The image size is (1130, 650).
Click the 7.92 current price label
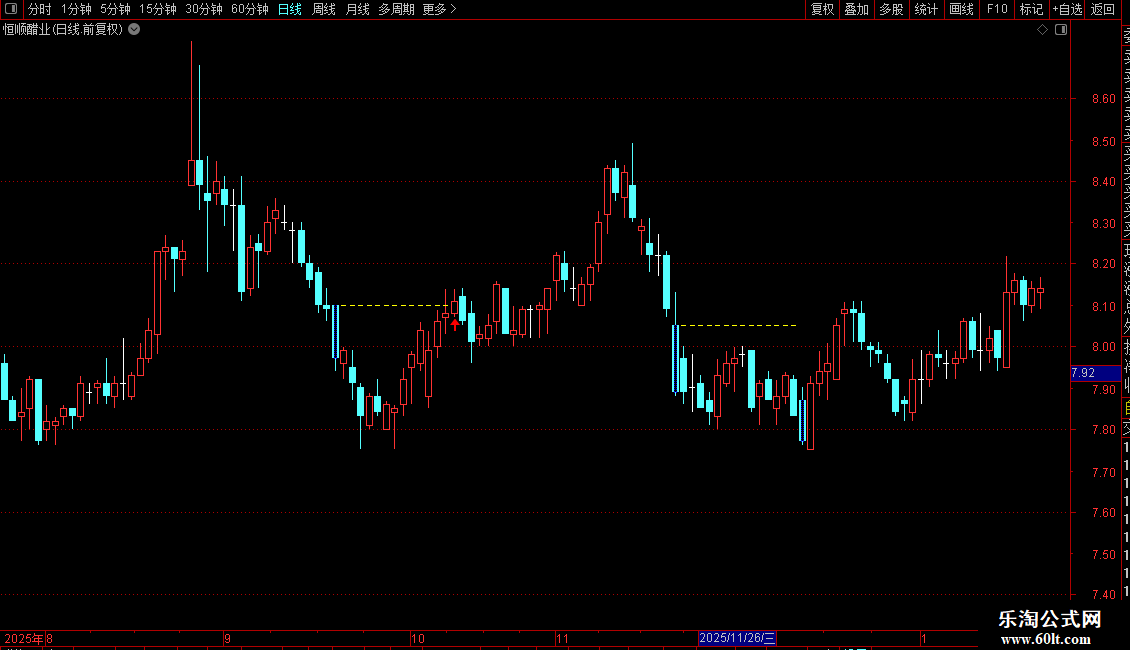point(1095,373)
